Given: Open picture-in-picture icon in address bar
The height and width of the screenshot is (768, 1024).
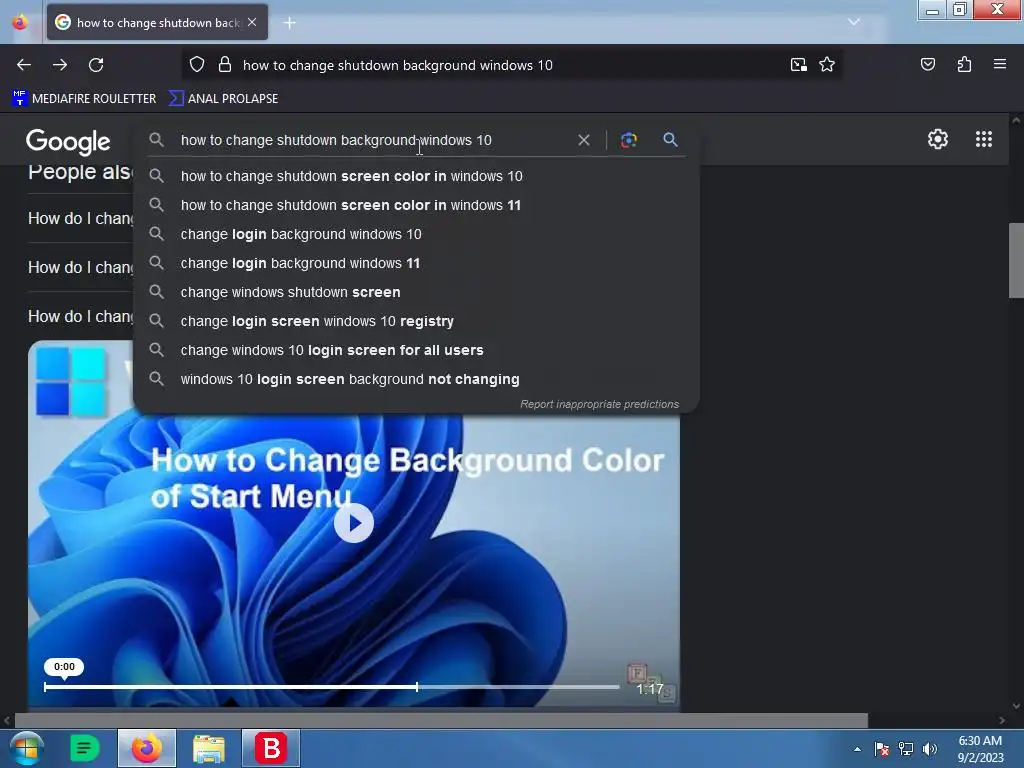Looking at the screenshot, I should [x=798, y=65].
